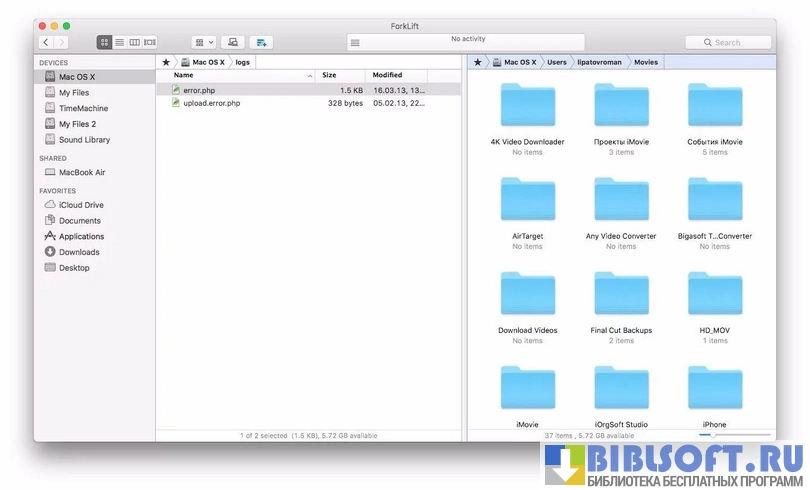Go to Users in right path bar

pyautogui.click(x=556, y=62)
